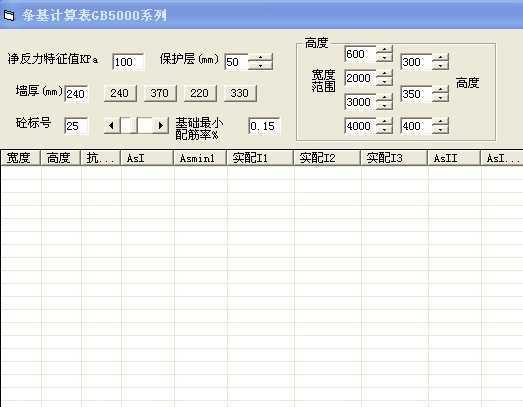The width and height of the screenshot is (523, 407).
Task: Set wall thickness with the 330 button
Action: (x=240, y=93)
